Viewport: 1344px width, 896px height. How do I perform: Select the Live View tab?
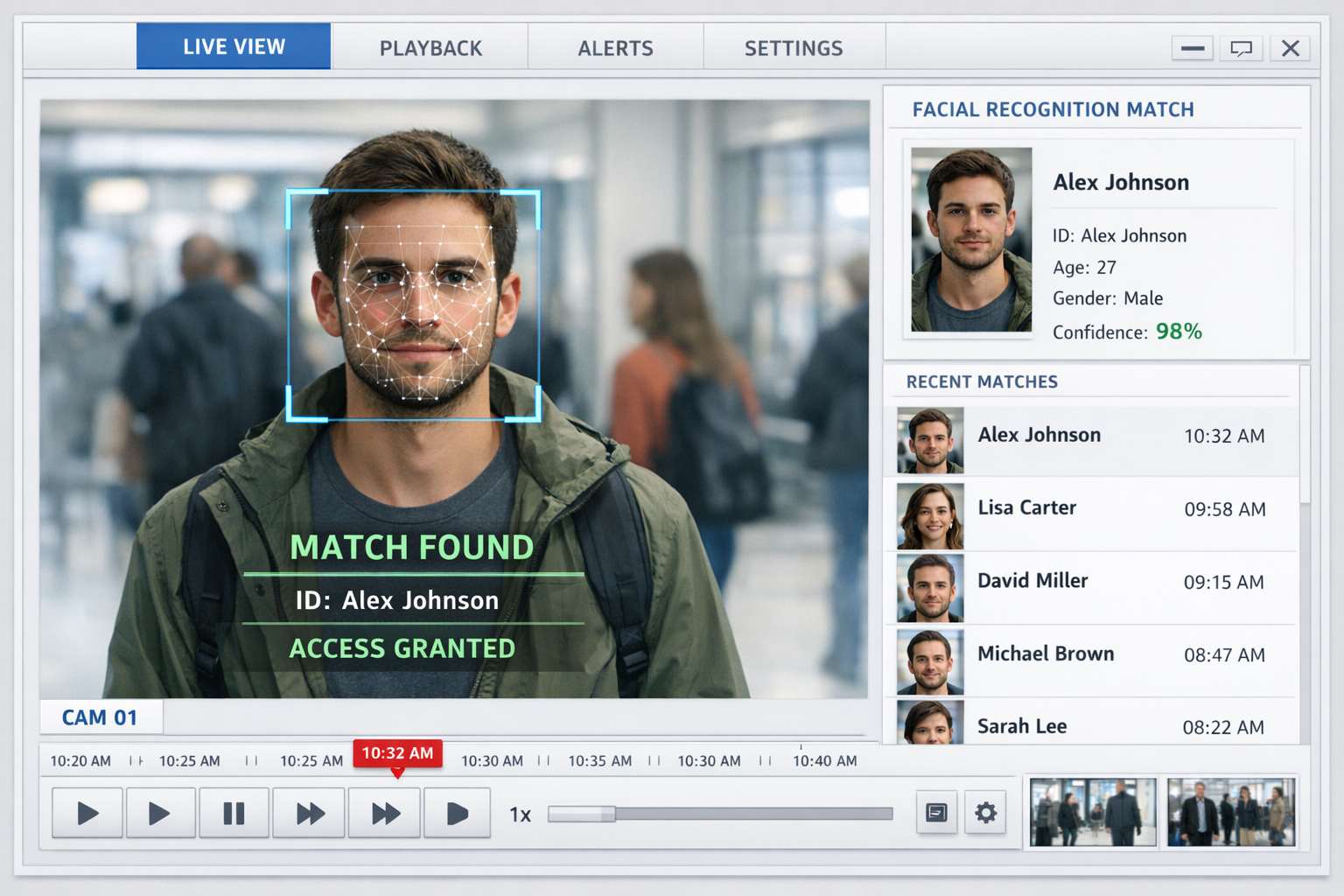pos(234,46)
